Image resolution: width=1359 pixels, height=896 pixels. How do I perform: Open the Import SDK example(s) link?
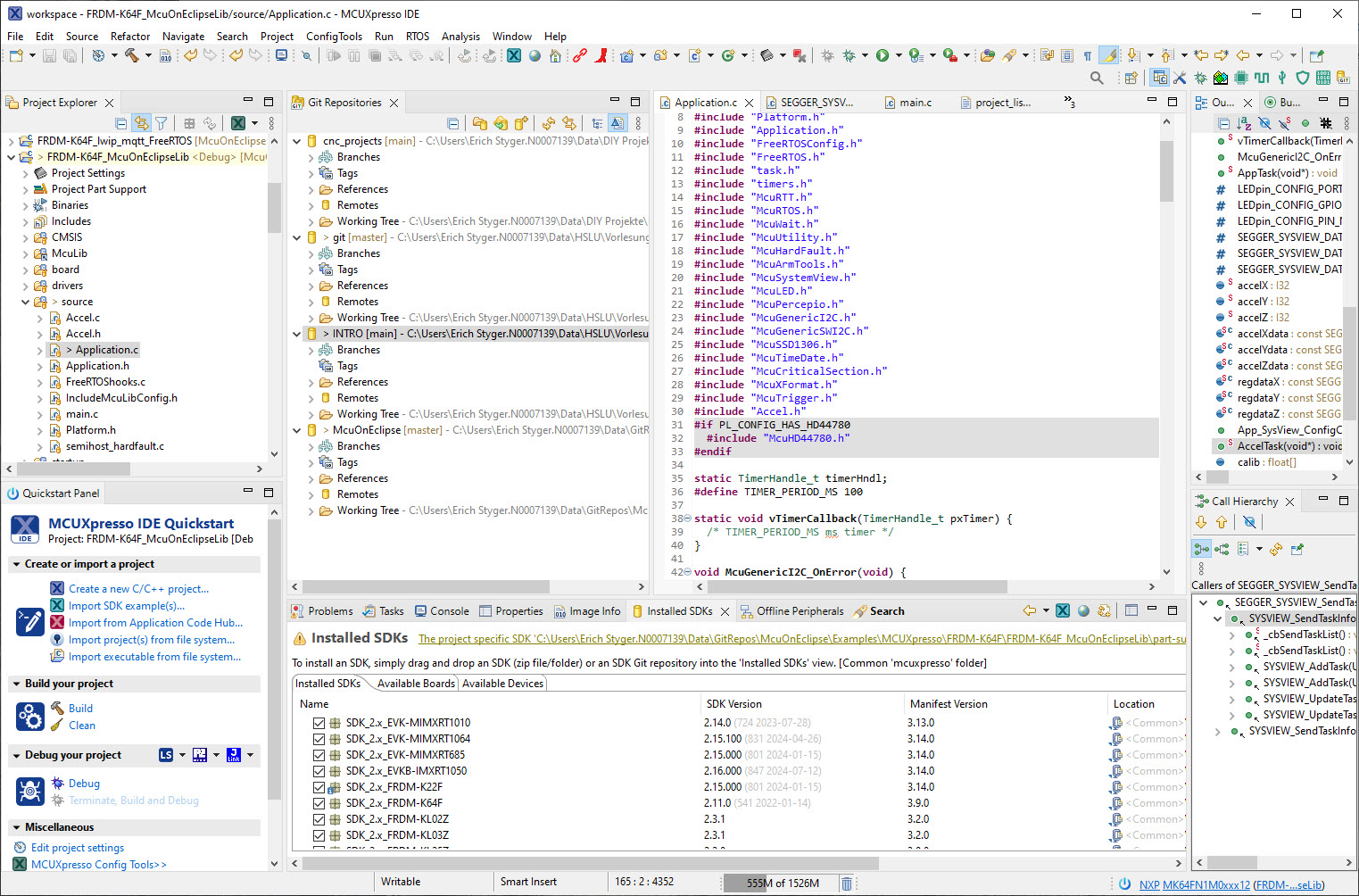125,605
